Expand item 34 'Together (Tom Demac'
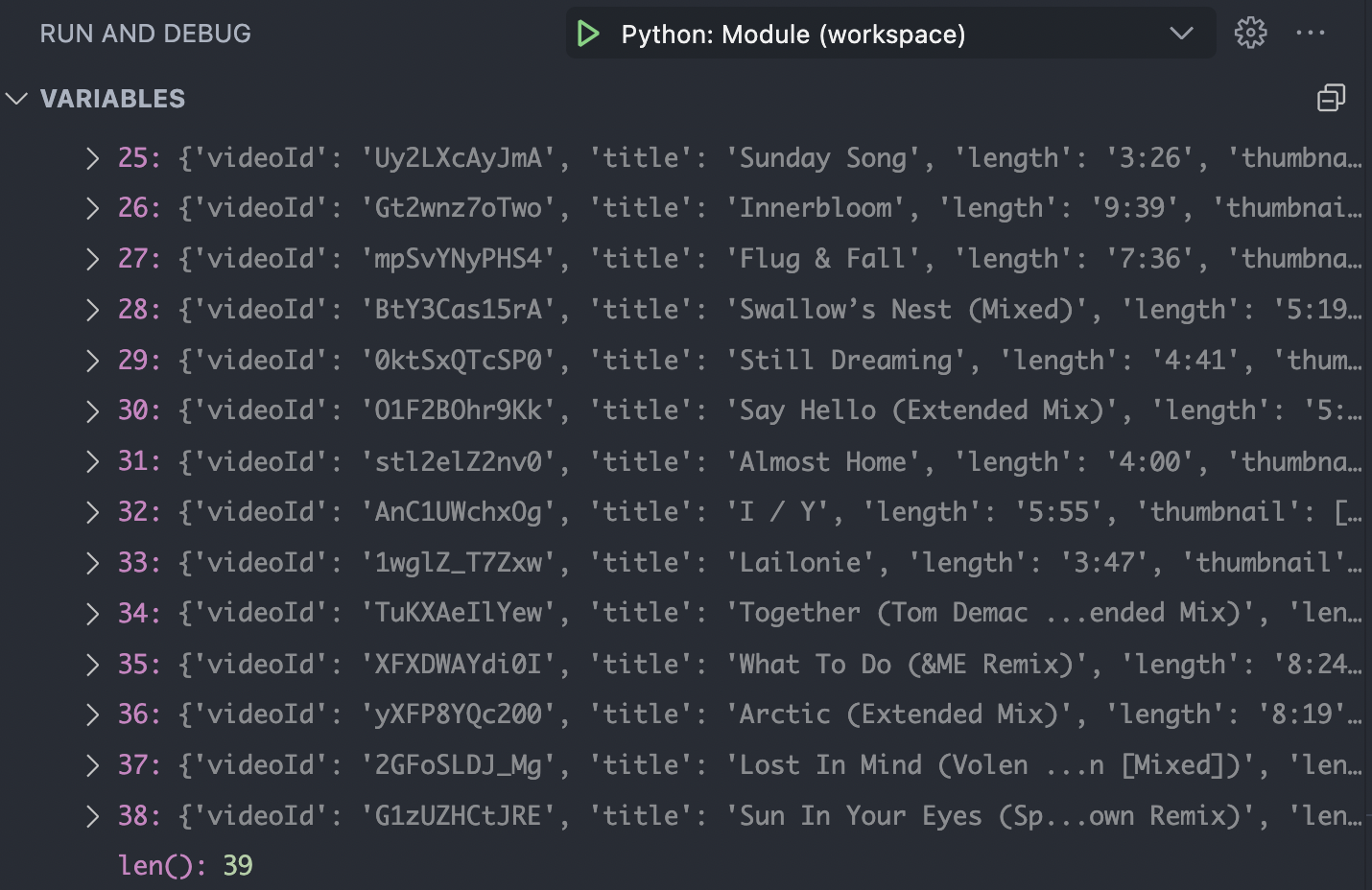This screenshot has height=890, width=1372. 92,613
